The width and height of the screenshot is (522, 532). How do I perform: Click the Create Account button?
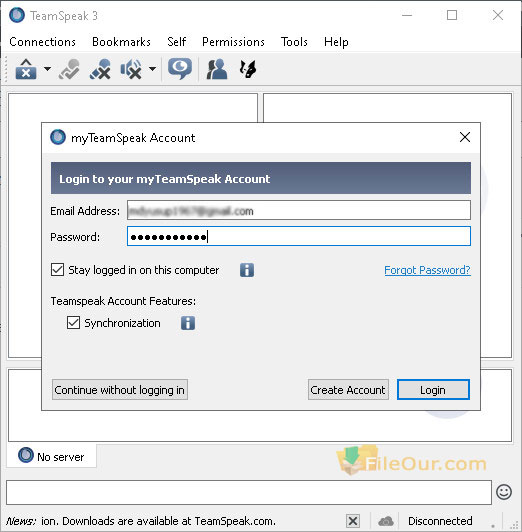348,390
